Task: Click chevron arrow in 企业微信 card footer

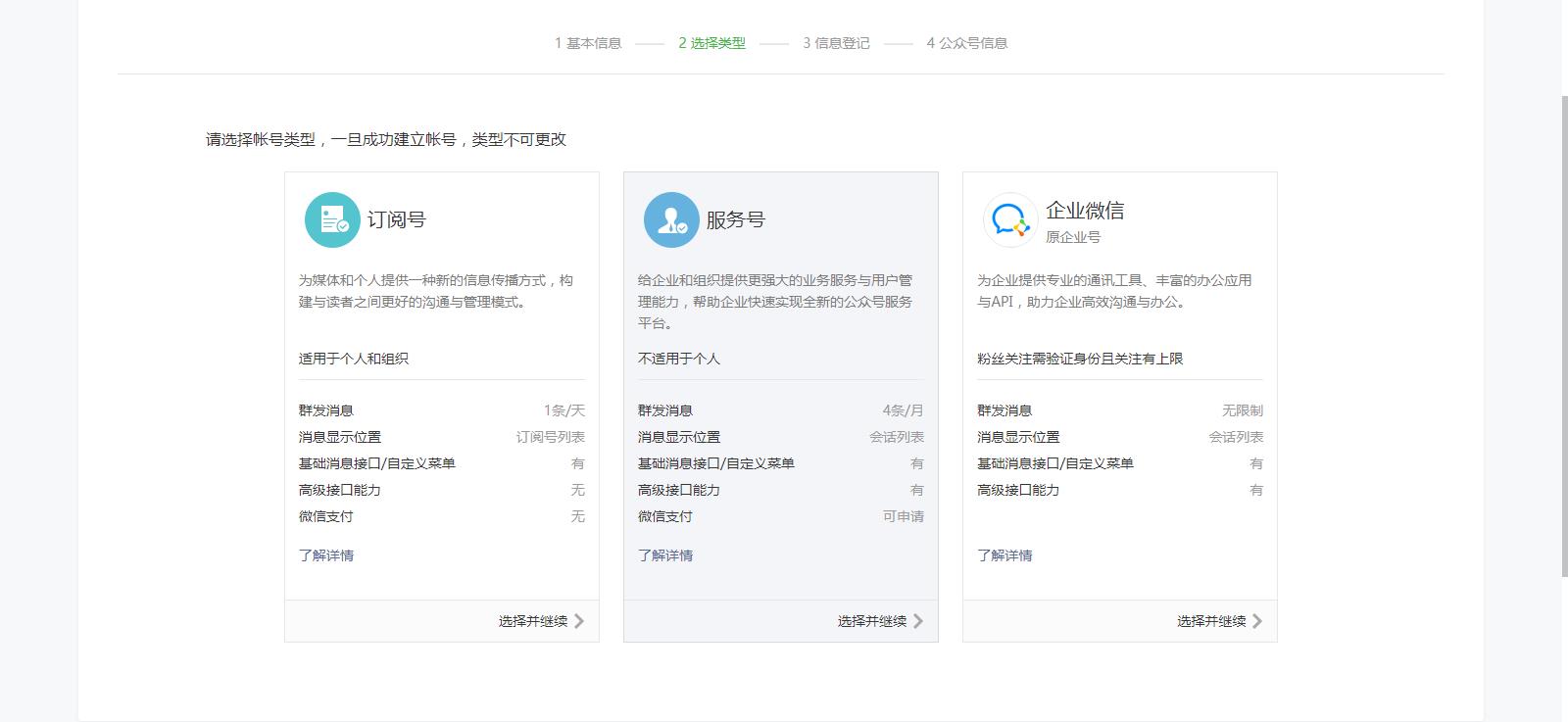Action: [x=1256, y=621]
